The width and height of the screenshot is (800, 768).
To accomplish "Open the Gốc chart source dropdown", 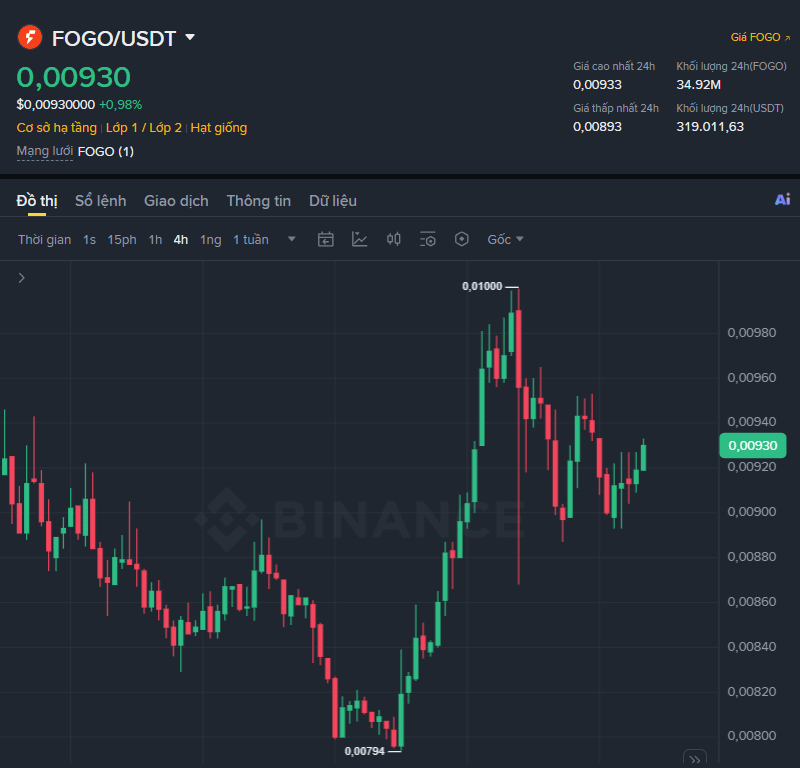I will tap(505, 239).
